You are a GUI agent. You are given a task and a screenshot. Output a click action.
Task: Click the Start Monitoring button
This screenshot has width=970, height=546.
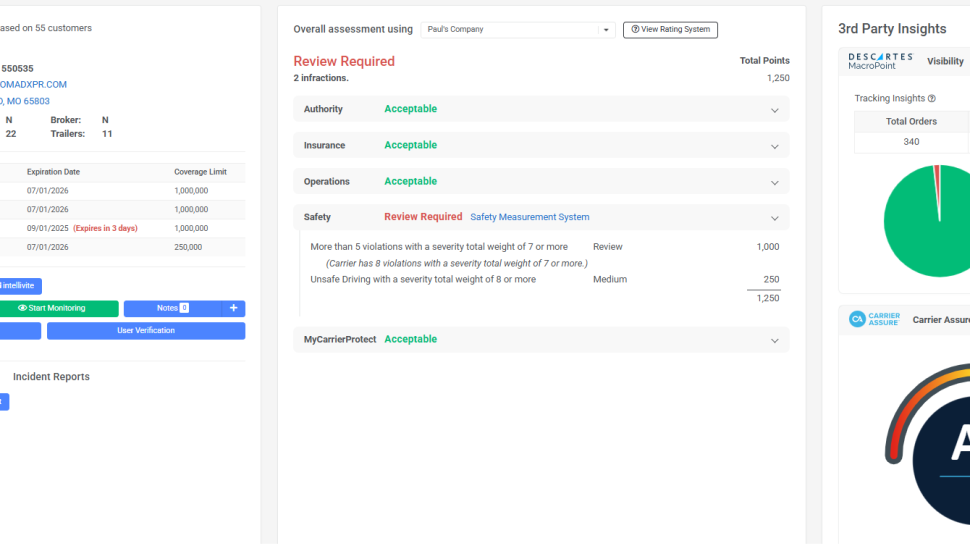[x=57, y=309]
